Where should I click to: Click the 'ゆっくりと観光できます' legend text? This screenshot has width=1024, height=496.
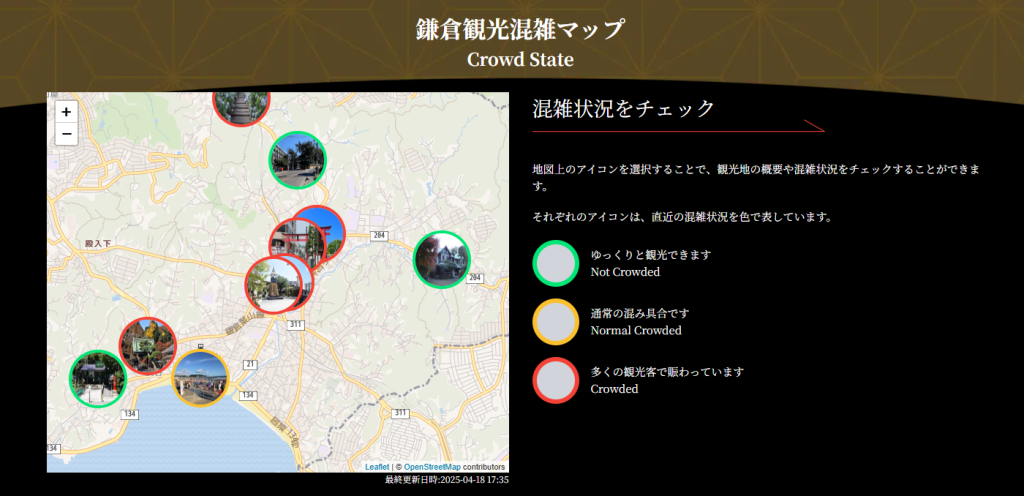(x=650, y=255)
